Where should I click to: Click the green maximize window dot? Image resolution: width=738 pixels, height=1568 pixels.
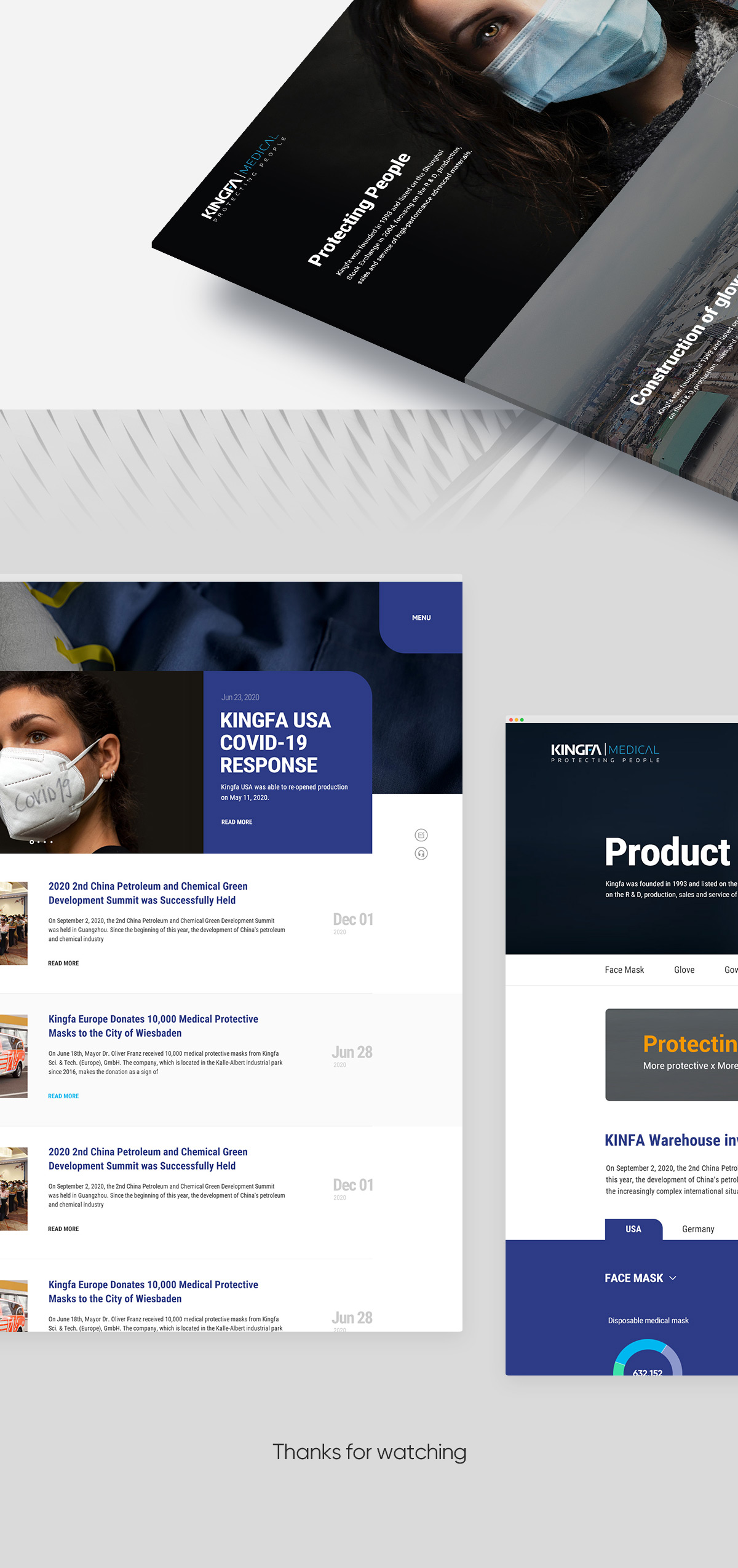pos(522,719)
